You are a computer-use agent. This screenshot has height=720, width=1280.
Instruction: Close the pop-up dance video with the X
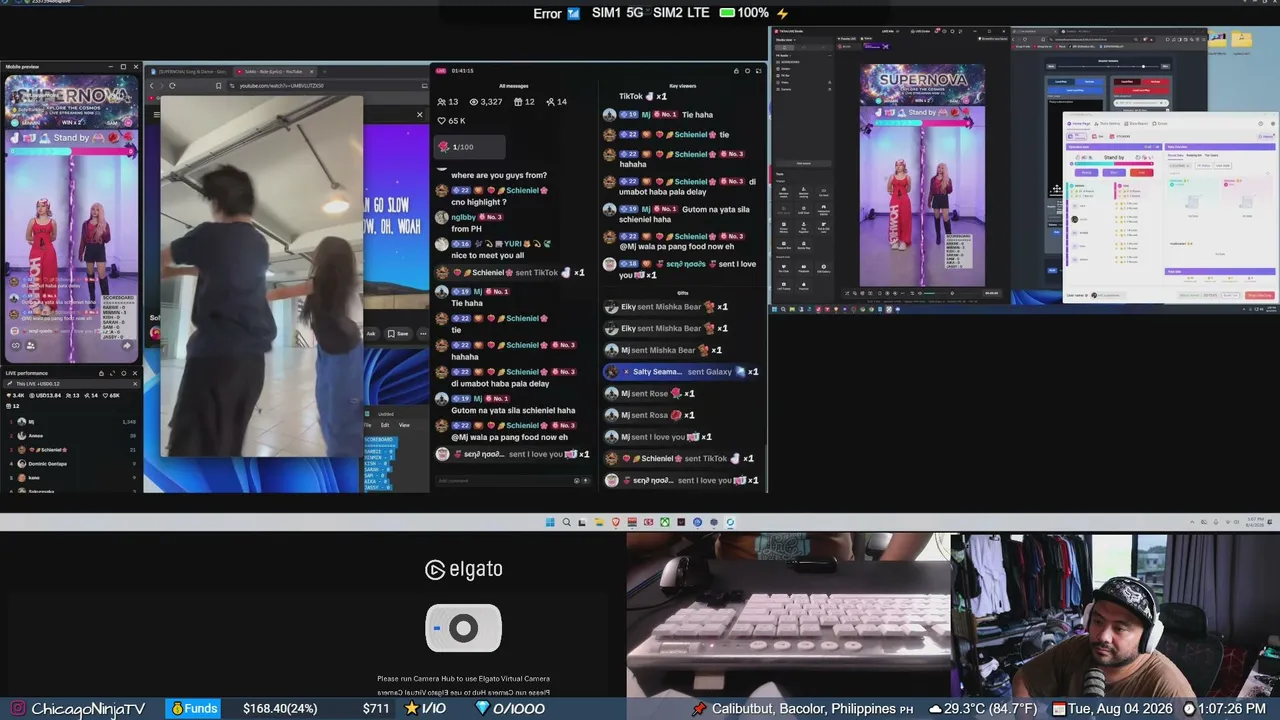tap(419, 115)
